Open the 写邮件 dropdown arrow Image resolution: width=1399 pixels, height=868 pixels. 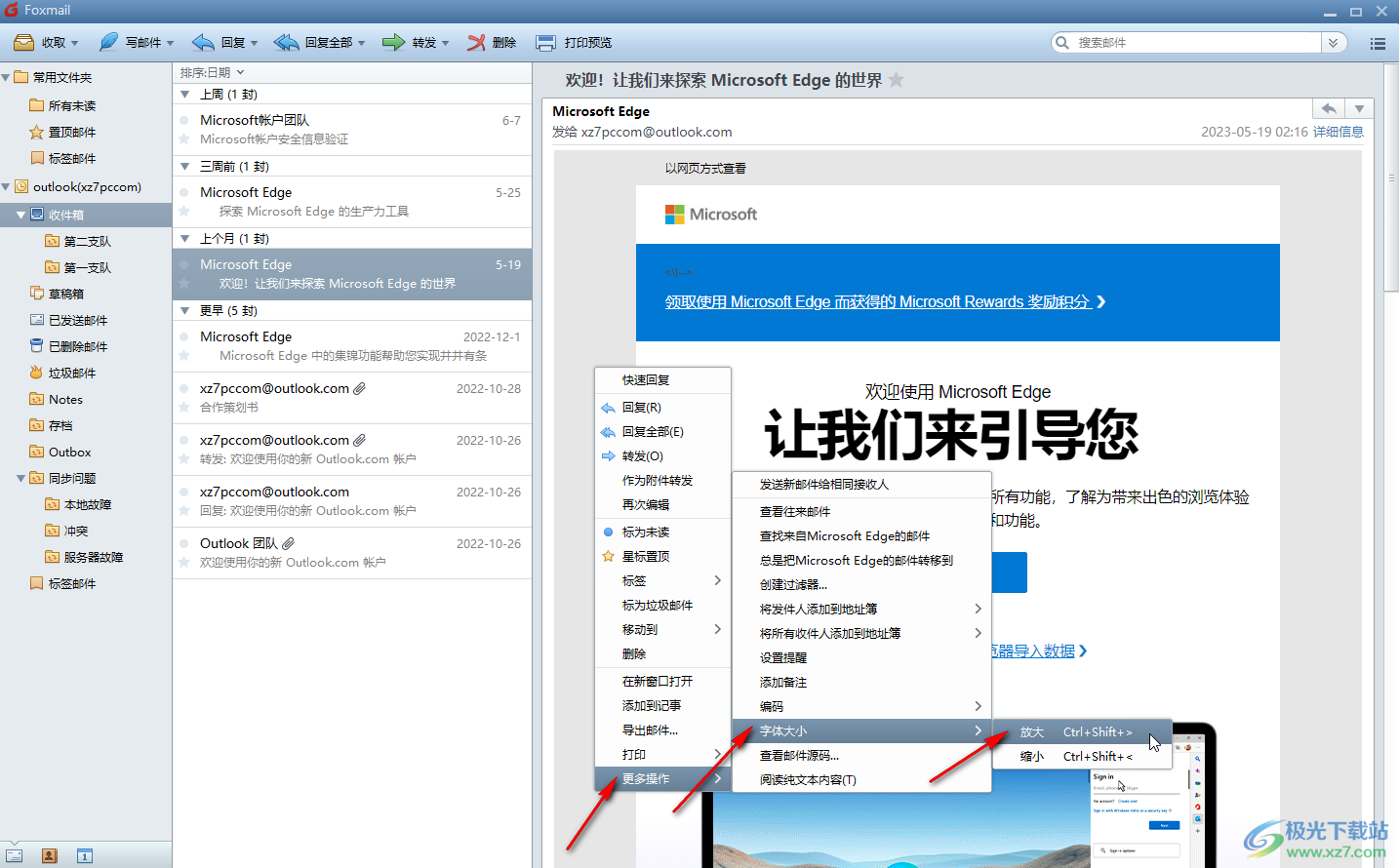[170, 43]
